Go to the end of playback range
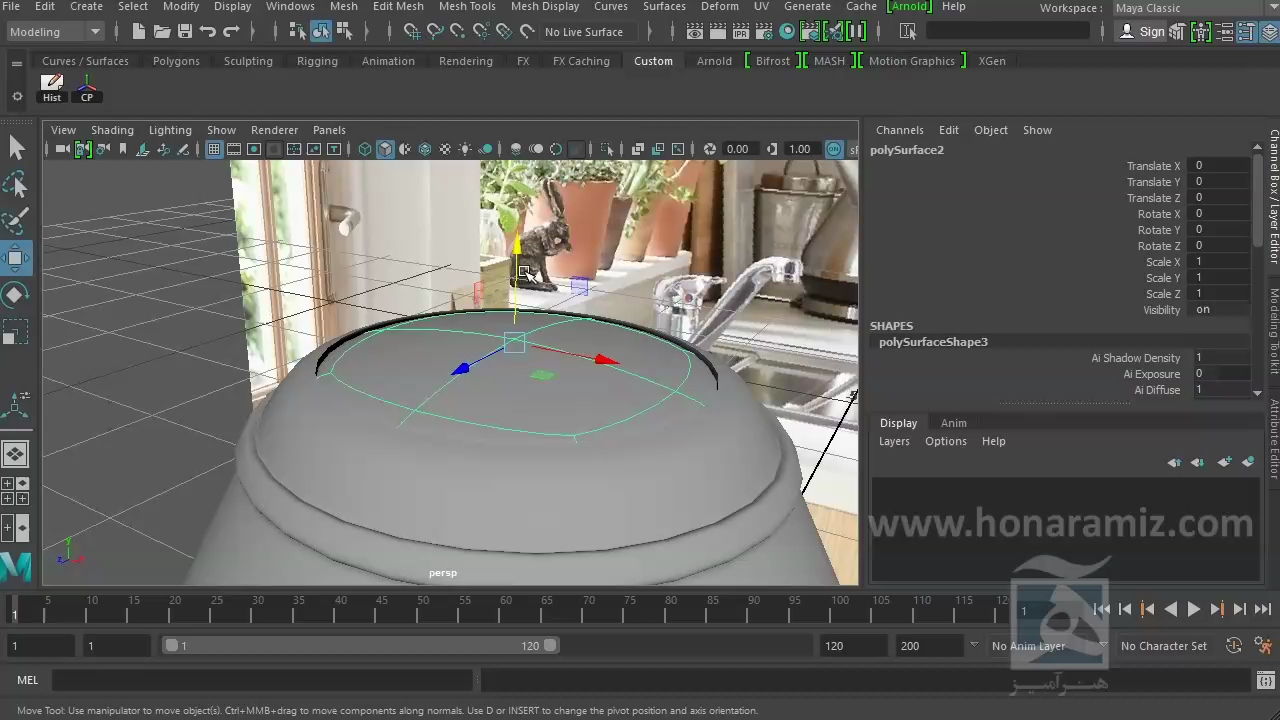The image size is (1280, 720). tap(1263, 609)
